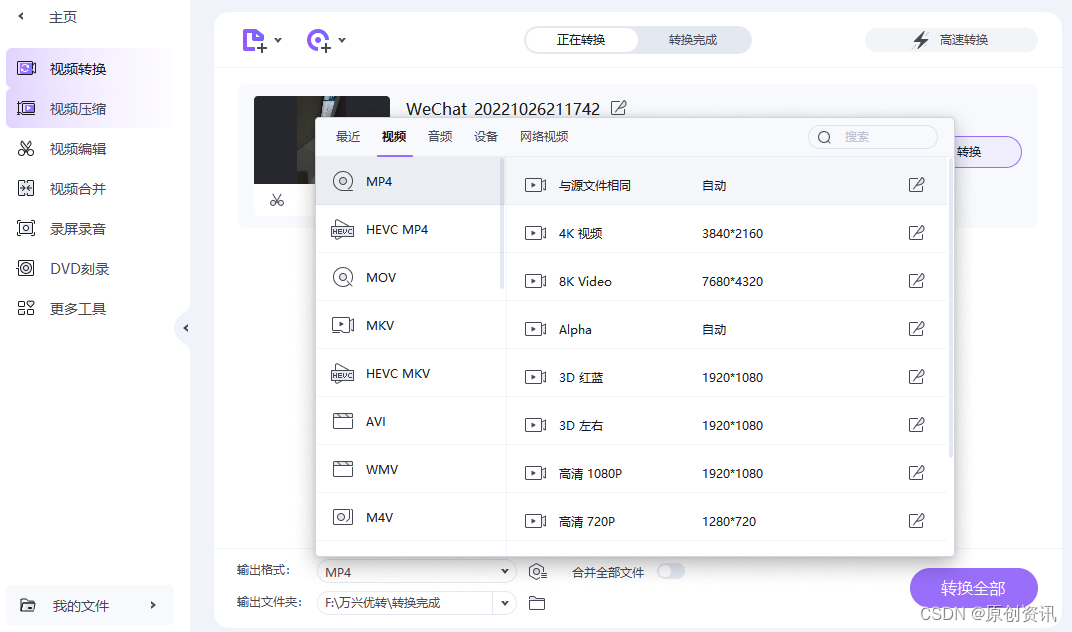This screenshot has width=1072, height=632.
Task: Open conversion settings via gear icon
Action: click(537, 571)
